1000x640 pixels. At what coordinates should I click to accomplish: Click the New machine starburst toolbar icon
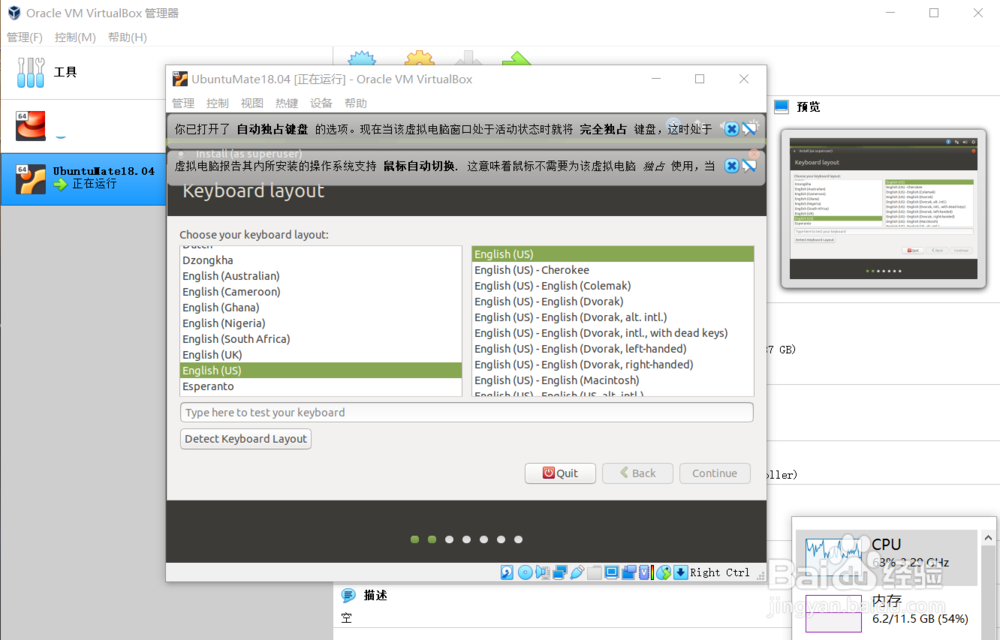(362, 57)
